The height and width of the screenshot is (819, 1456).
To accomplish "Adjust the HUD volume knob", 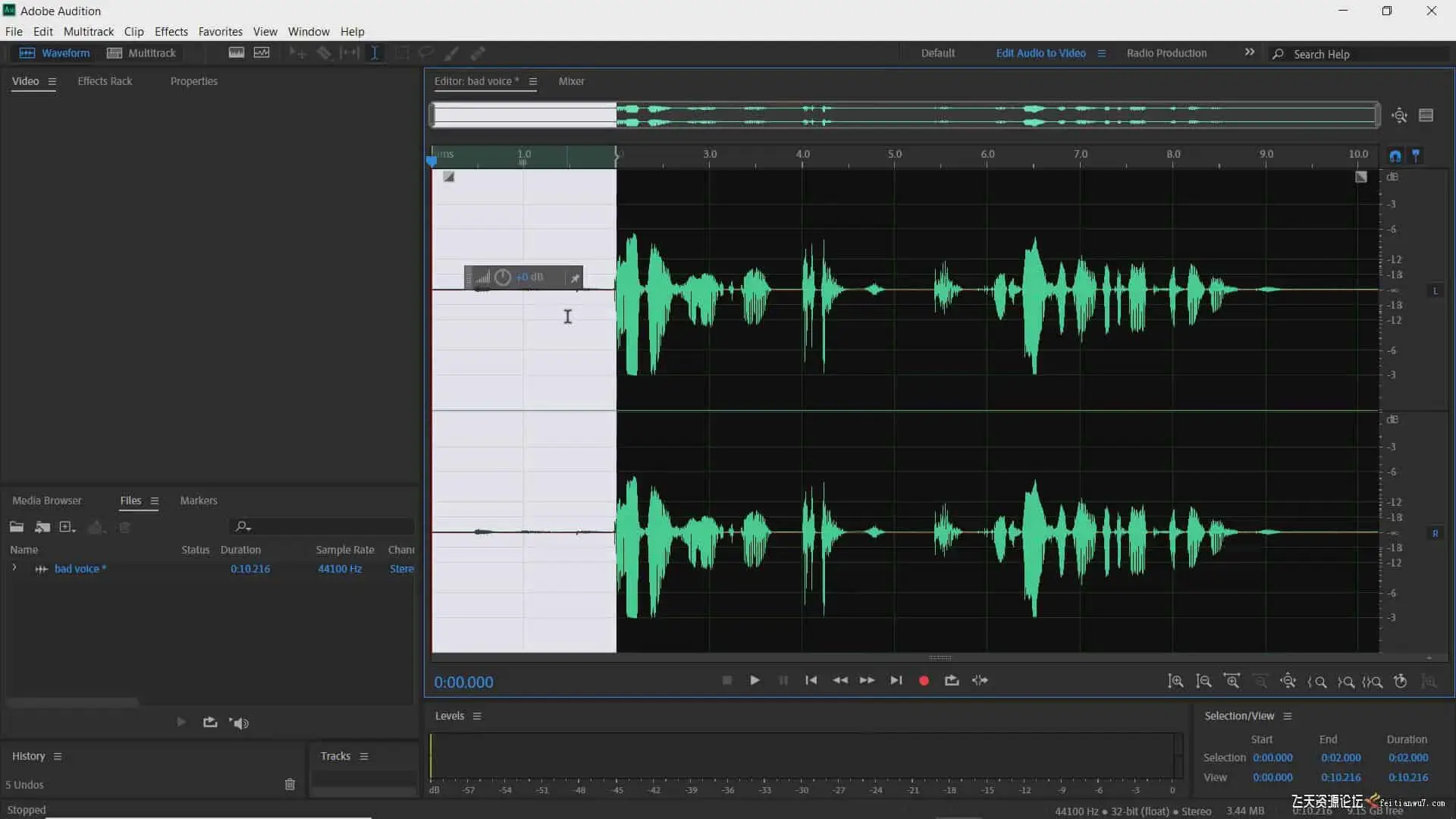I will (503, 278).
